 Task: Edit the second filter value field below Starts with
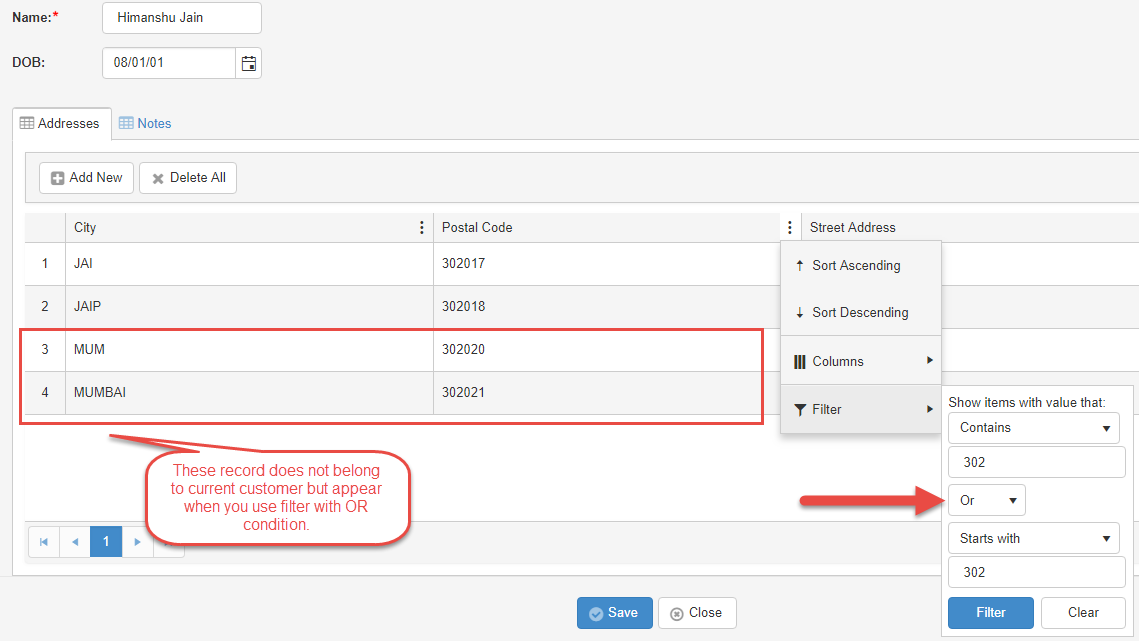pos(1037,572)
